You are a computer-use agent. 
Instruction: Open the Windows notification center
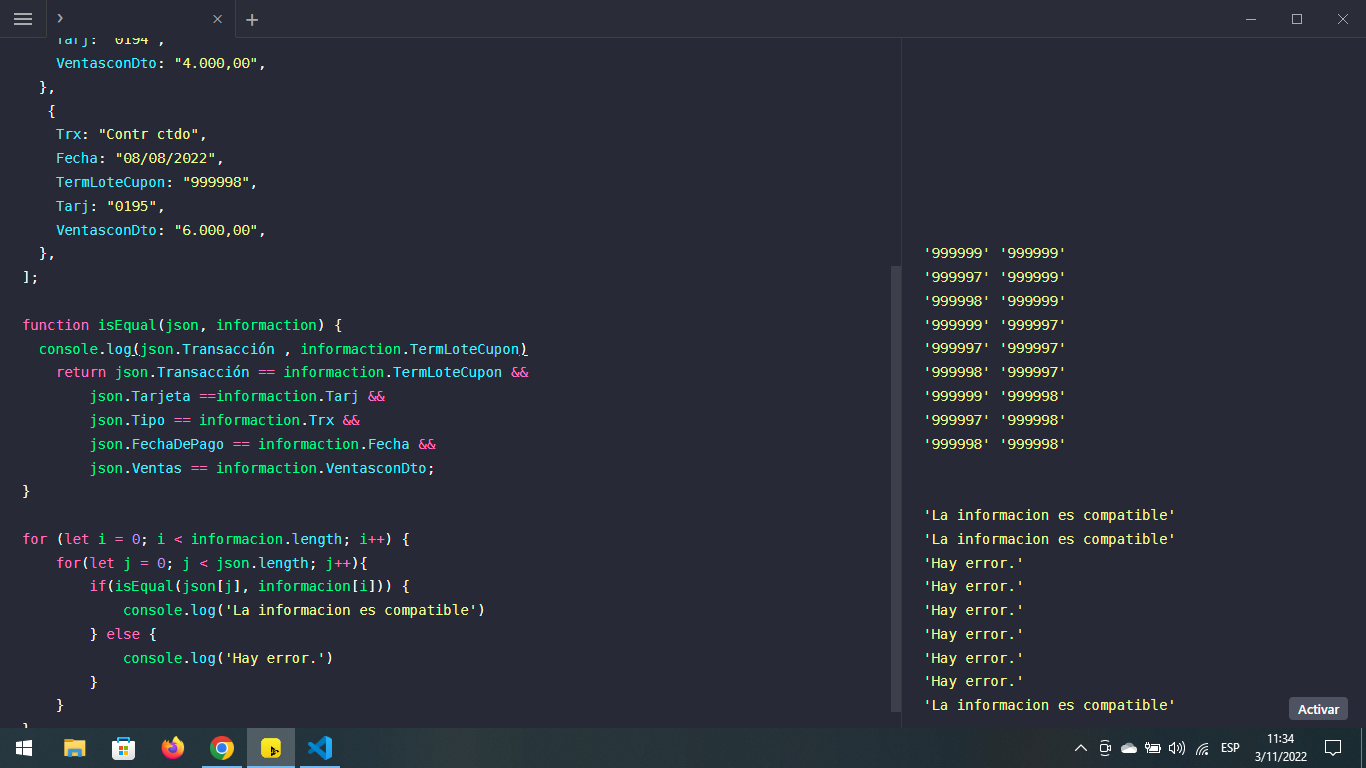(1332, 748)
